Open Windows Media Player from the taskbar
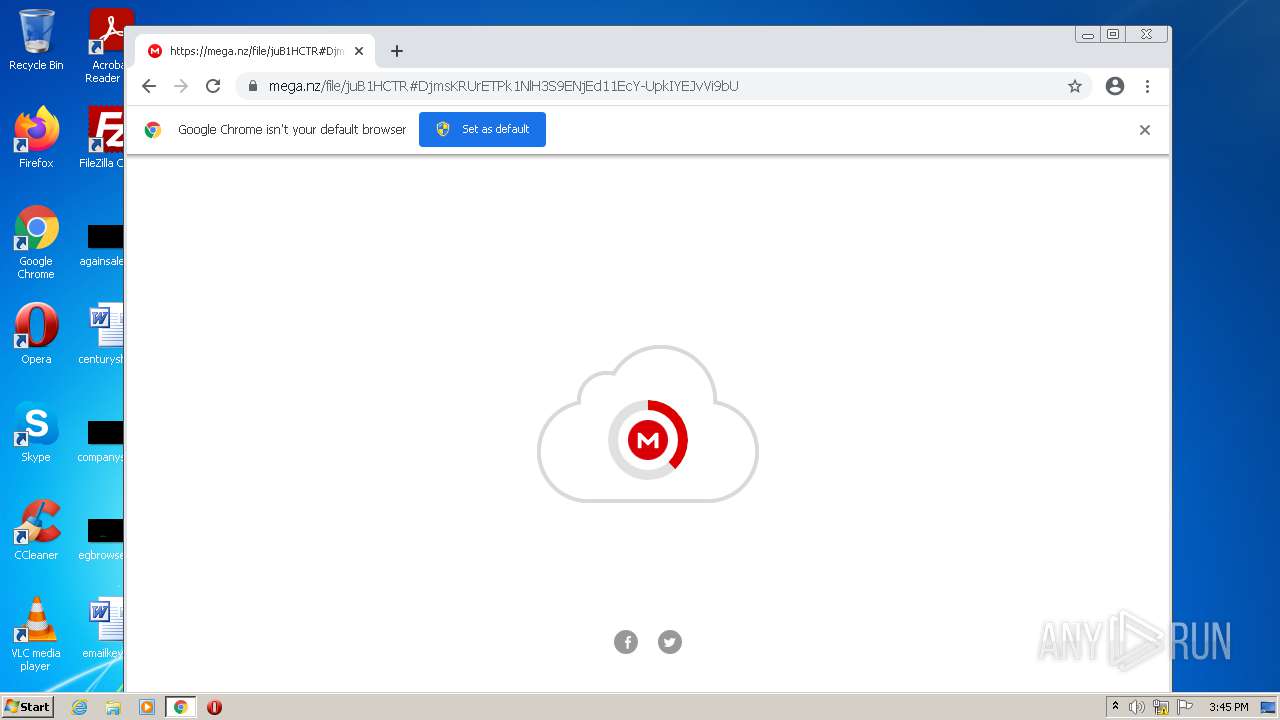1280x720 pixels. pyautogui.click(x=146, y=707)
